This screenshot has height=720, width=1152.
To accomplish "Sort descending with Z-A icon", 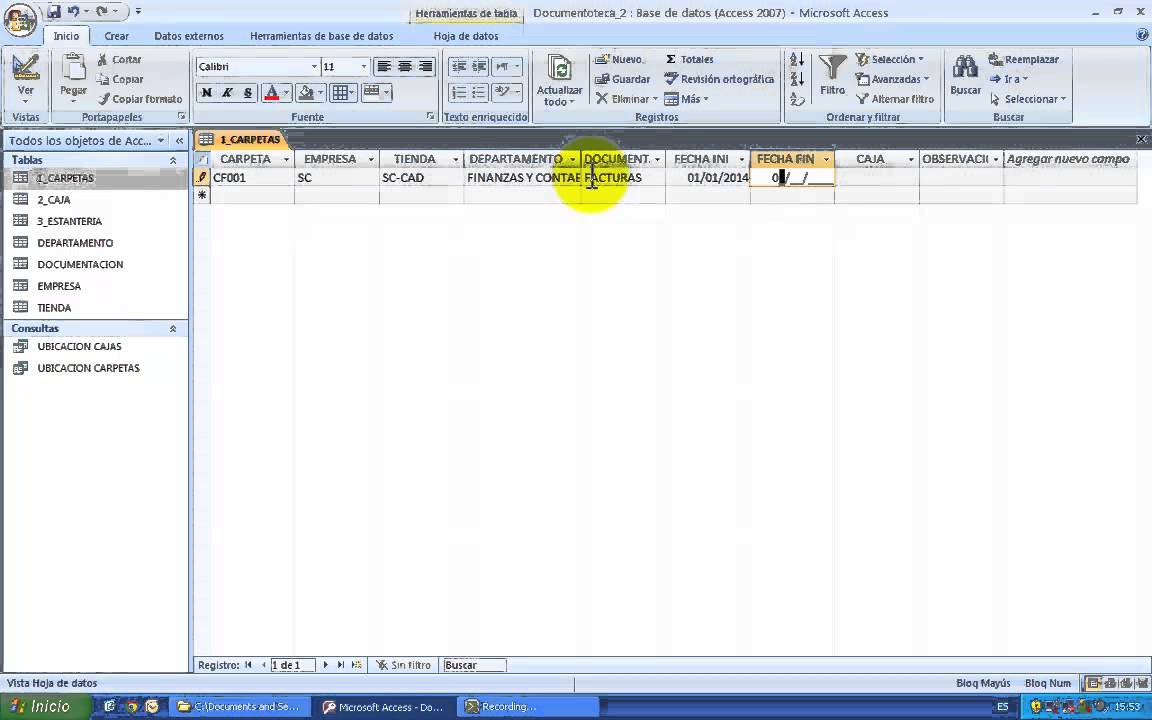I will [x=797, y=79].
